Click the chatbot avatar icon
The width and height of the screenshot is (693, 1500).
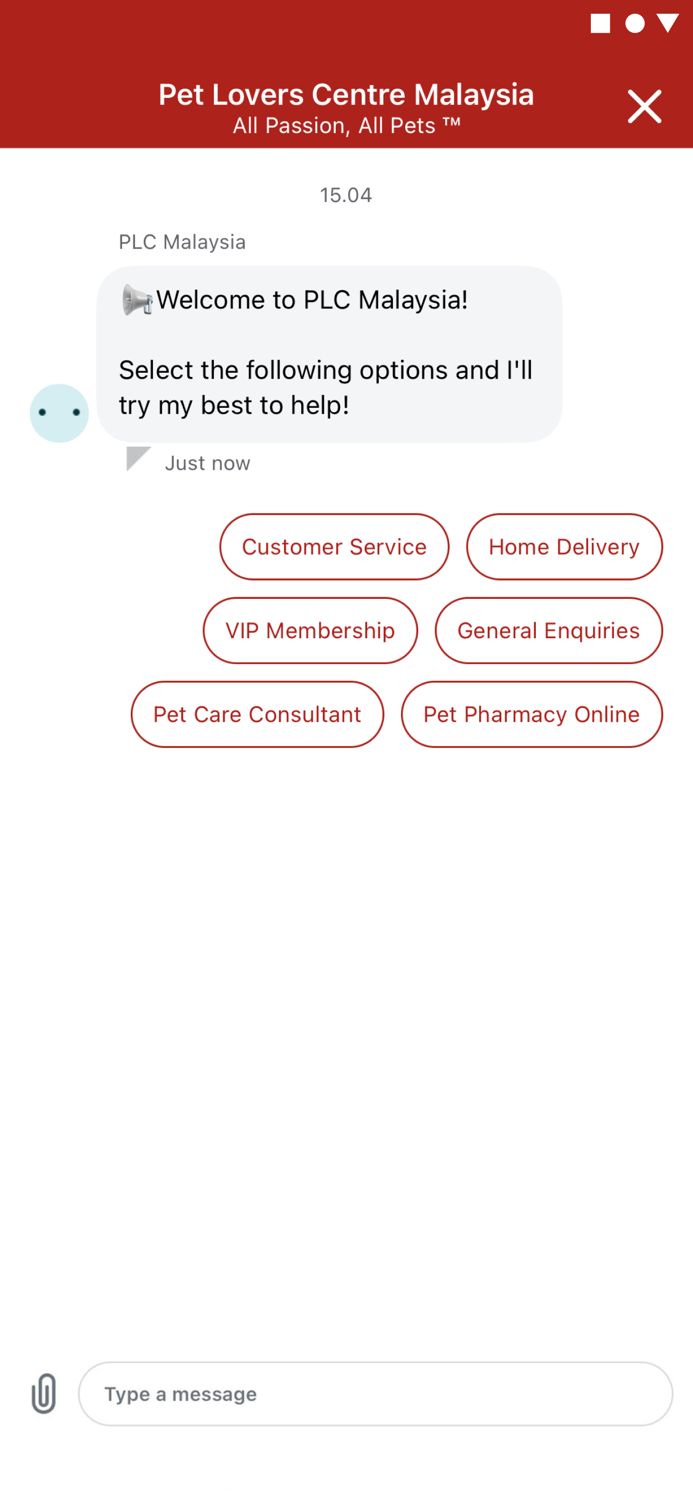click(59, 413)
